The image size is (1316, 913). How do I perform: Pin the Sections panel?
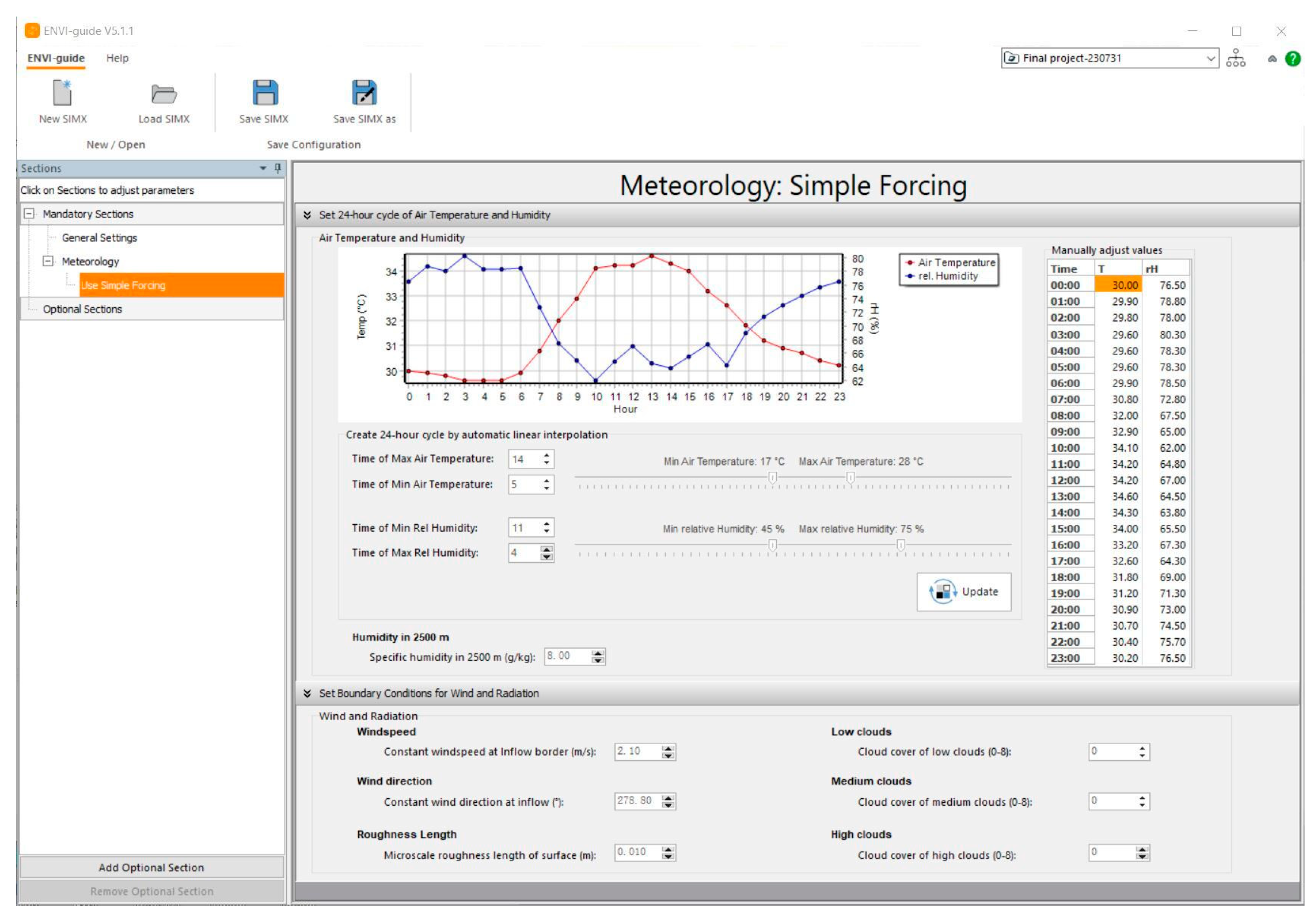point(277,168)
